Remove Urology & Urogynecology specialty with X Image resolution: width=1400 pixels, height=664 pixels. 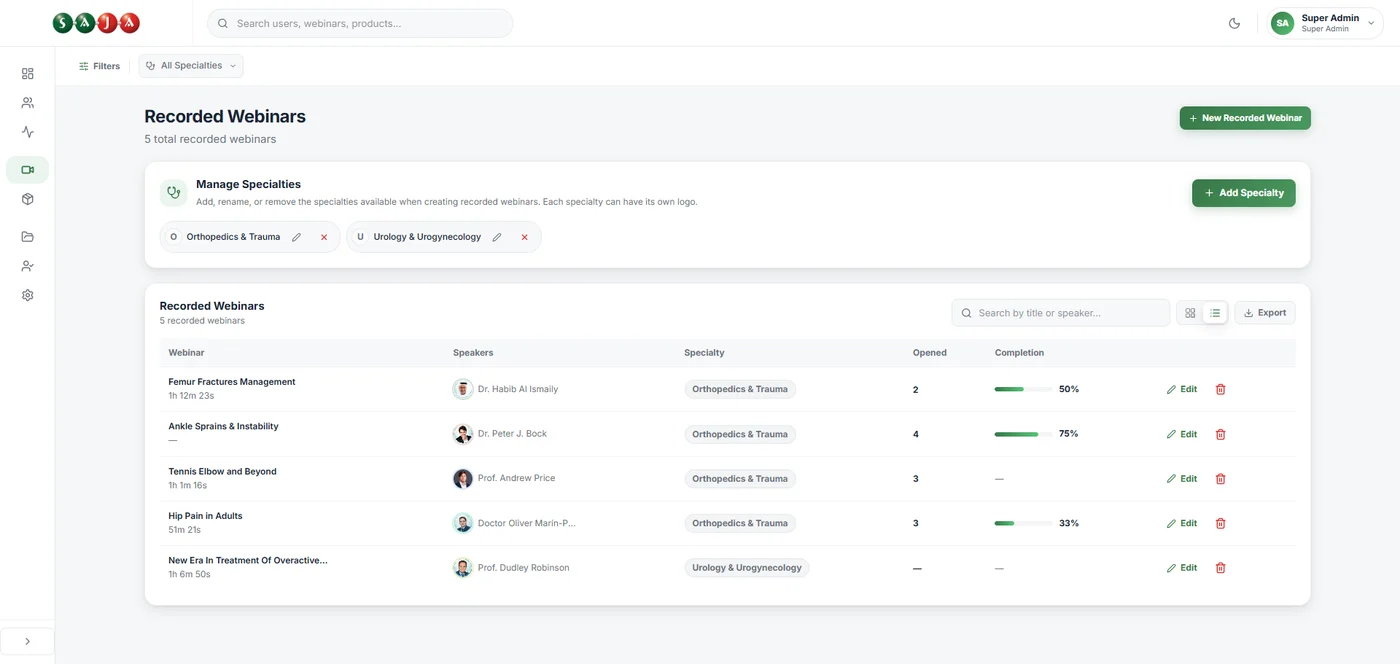[524, 237]
